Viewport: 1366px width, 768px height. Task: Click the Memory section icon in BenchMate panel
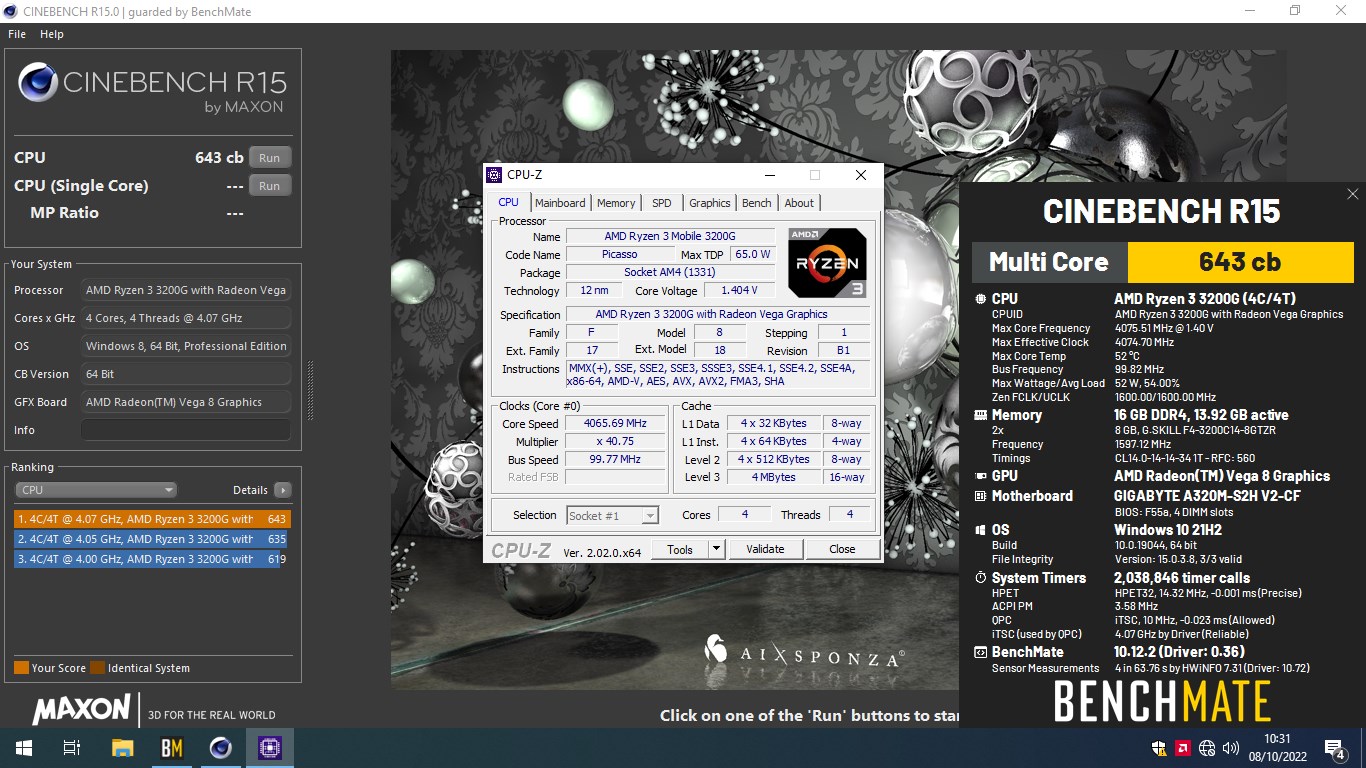pyautogui.click(x=980, y=415)
